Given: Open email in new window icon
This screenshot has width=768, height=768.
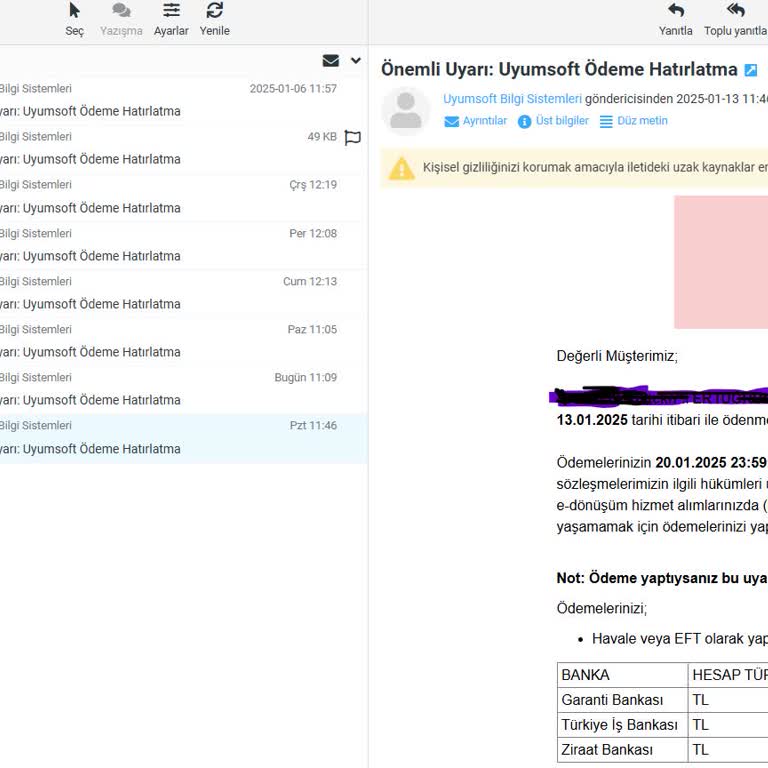Looking at the screenshot, I should pyautogui.click(x=750, y=70).
